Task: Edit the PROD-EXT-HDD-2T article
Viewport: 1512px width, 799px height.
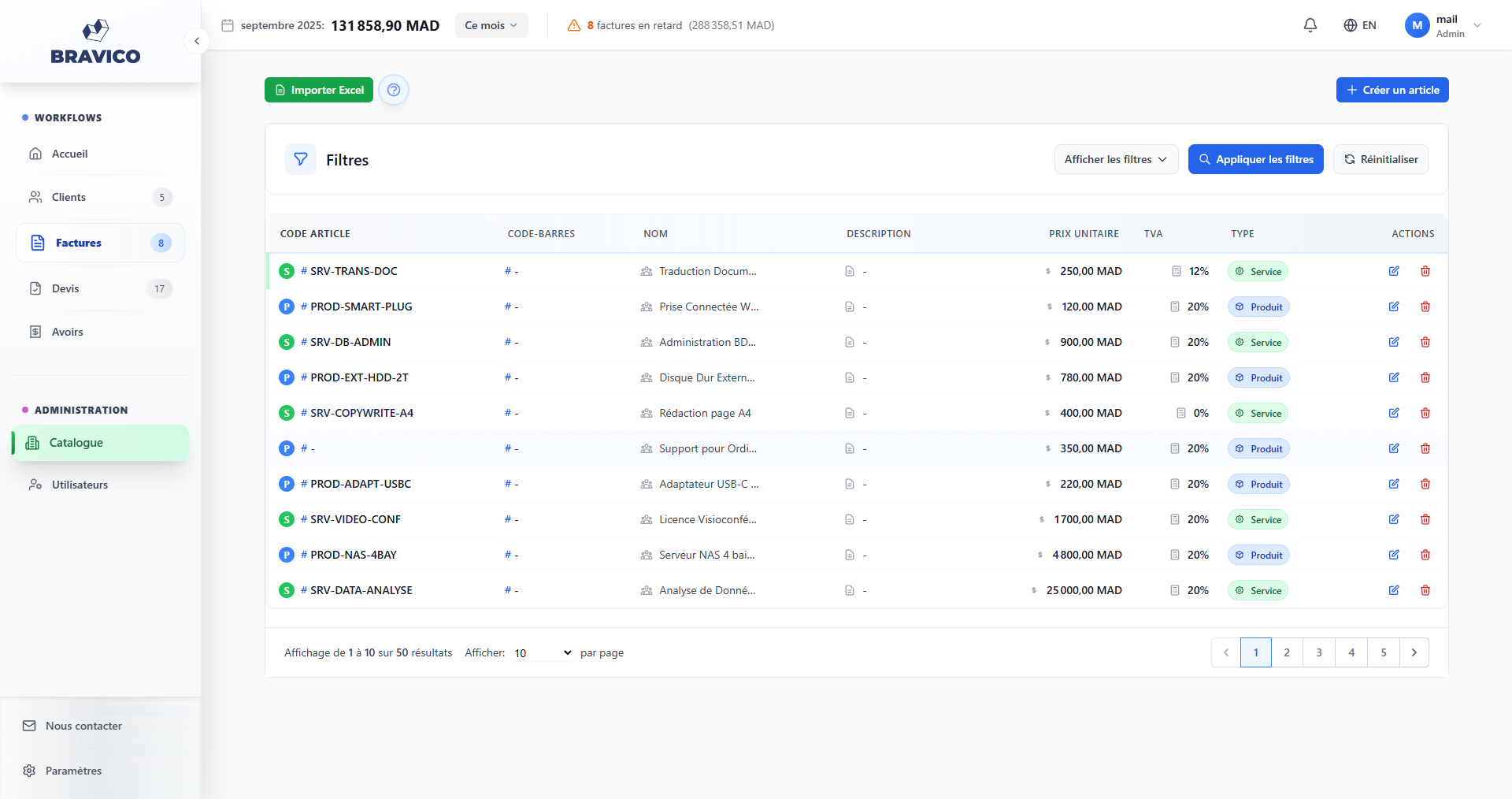Action: click(x=1394, y=377)
